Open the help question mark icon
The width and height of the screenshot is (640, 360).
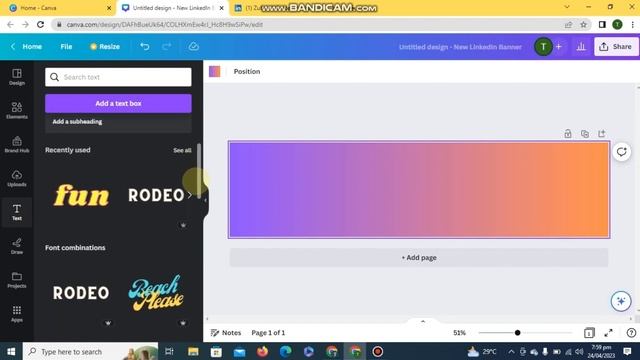click(x=631, y=333)
